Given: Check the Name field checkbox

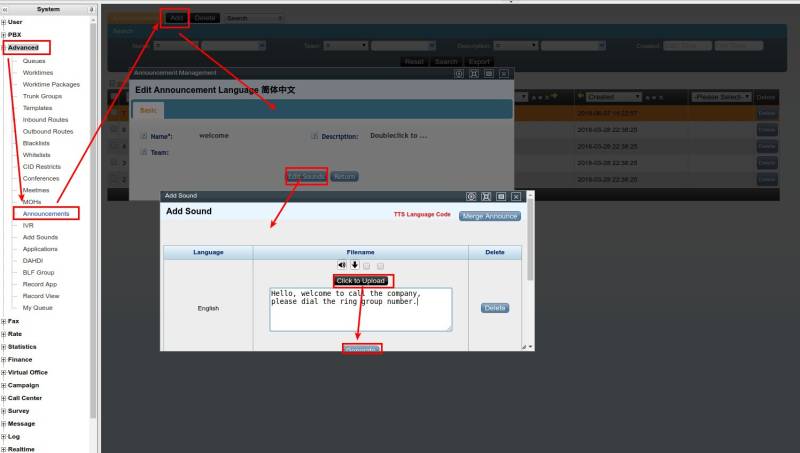Looking at the screenshot, I should [144, 136].
